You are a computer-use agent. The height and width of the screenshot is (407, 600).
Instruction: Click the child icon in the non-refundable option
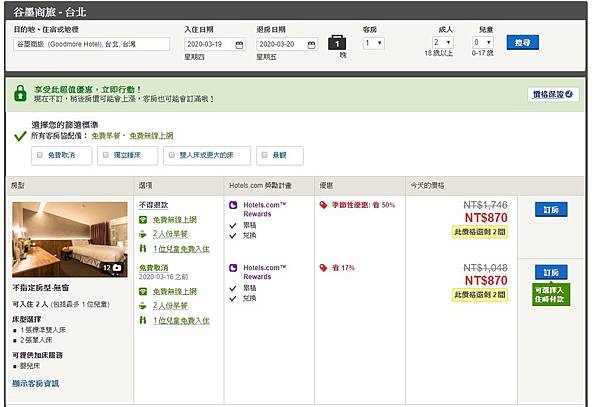click(143, 249)
